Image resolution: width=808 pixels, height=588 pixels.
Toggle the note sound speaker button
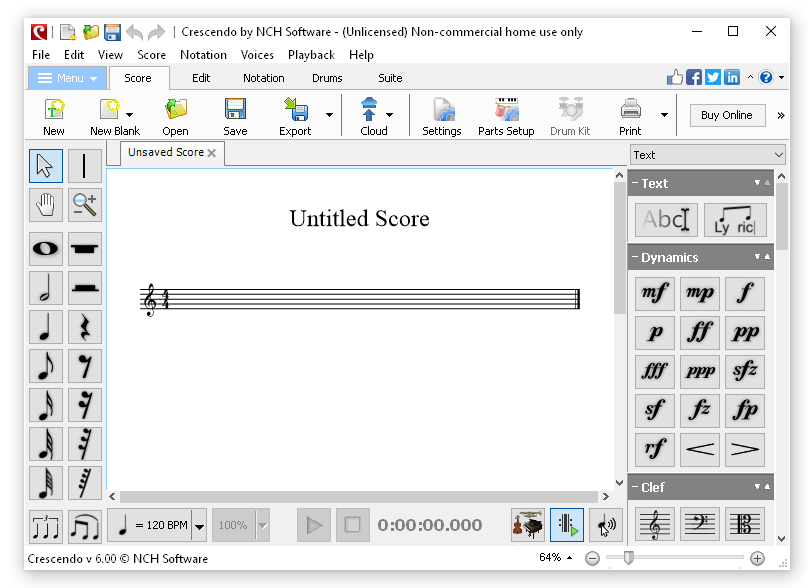click(606, 525)
